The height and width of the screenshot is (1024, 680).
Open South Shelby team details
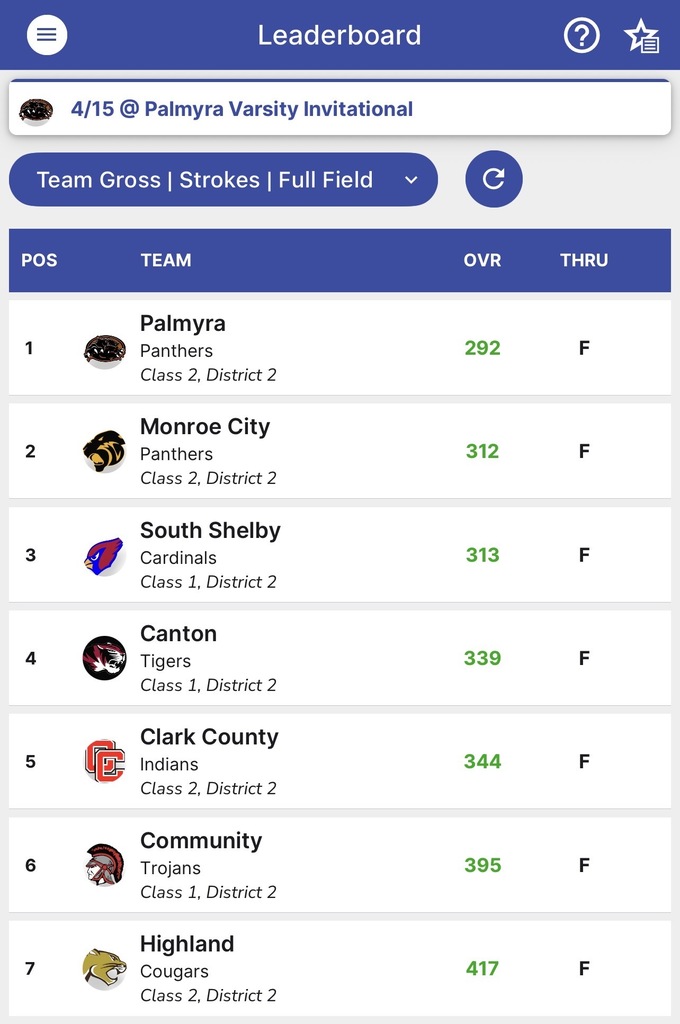(210, 531)
